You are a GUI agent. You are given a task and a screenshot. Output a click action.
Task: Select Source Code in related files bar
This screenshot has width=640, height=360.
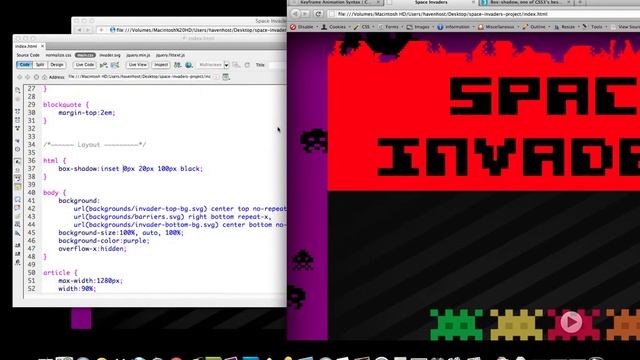28,55
